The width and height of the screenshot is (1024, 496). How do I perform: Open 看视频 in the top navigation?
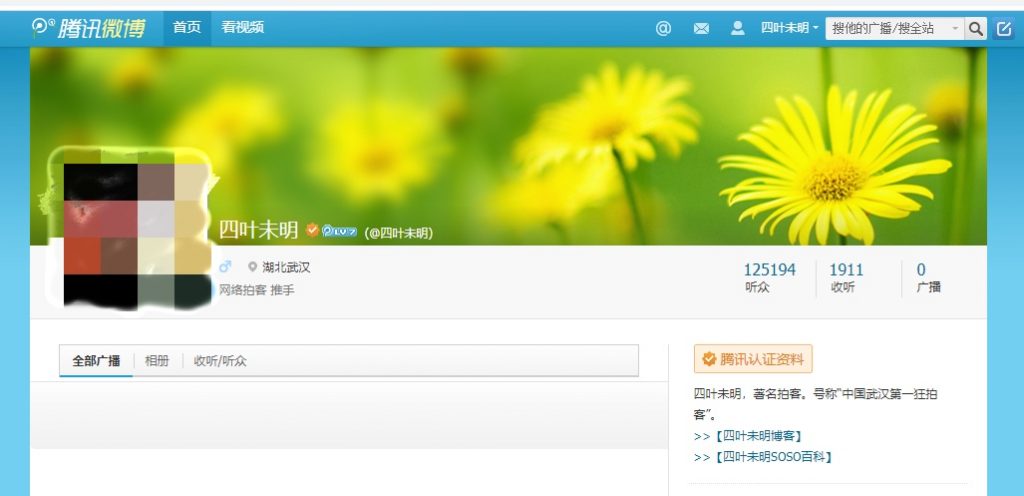click(243, 28)
